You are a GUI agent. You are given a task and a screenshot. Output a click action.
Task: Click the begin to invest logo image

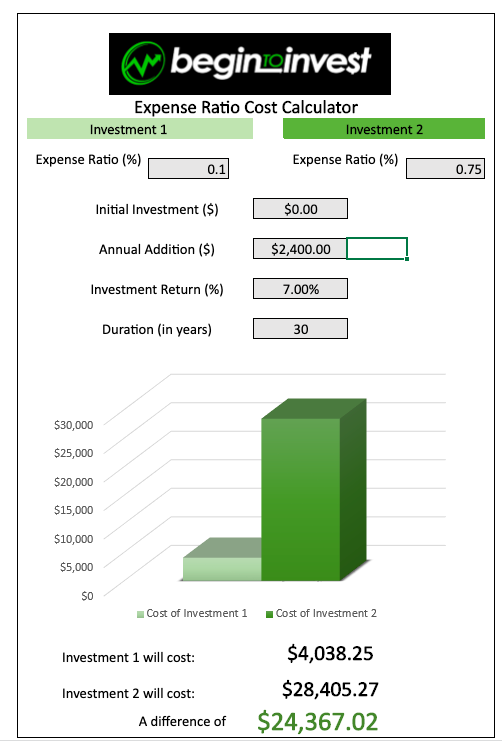(x=250, y=63)
